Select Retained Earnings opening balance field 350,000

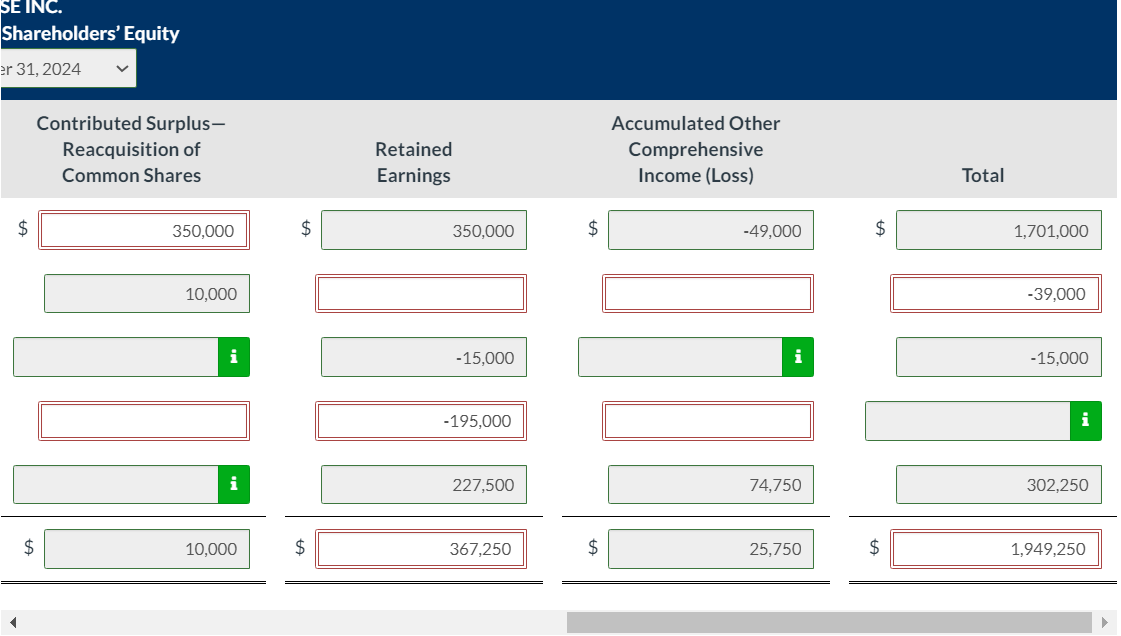[x=424, y=230]
